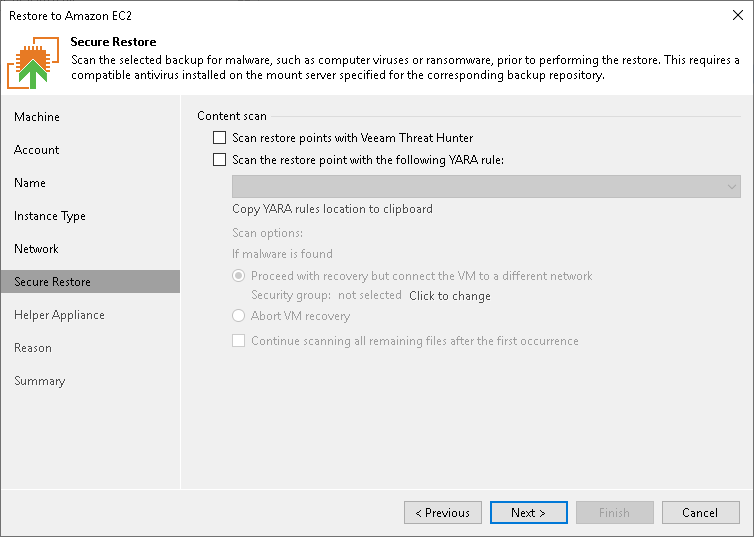This screenshot has height=537, width=754.
Task: Click the 'Content scan' group label
Action: pyautogui.click(x=232, y=116)
